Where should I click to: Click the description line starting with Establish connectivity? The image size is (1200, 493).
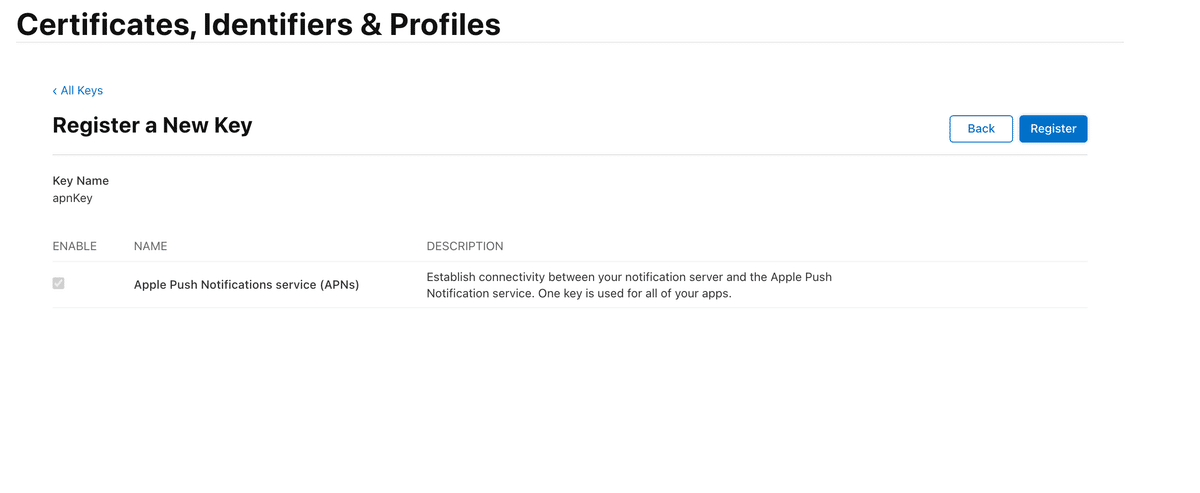[629, 277]
